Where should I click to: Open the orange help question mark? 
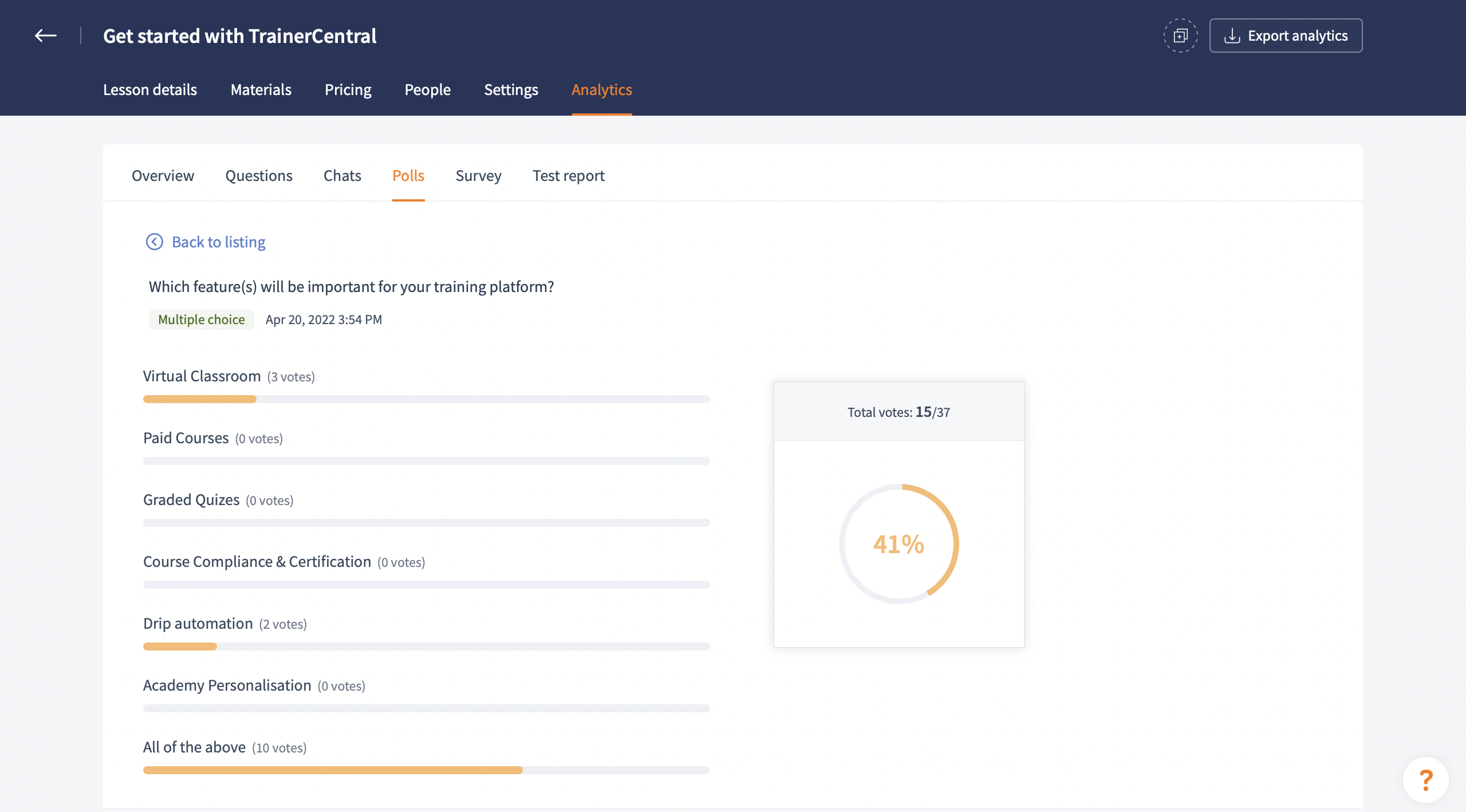[1425, 779]
